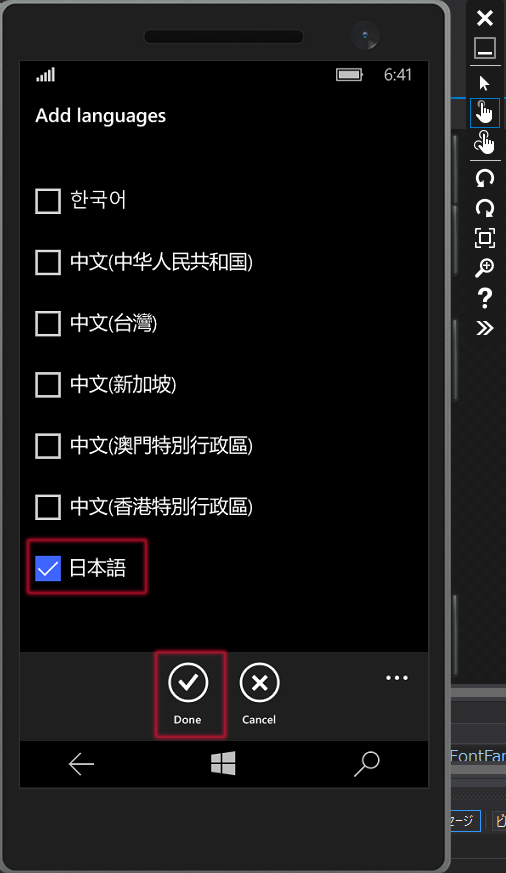Activate single touch input hand icon
Image resolution: width=506 pixels, height=873 pixels.
point(484,113)
